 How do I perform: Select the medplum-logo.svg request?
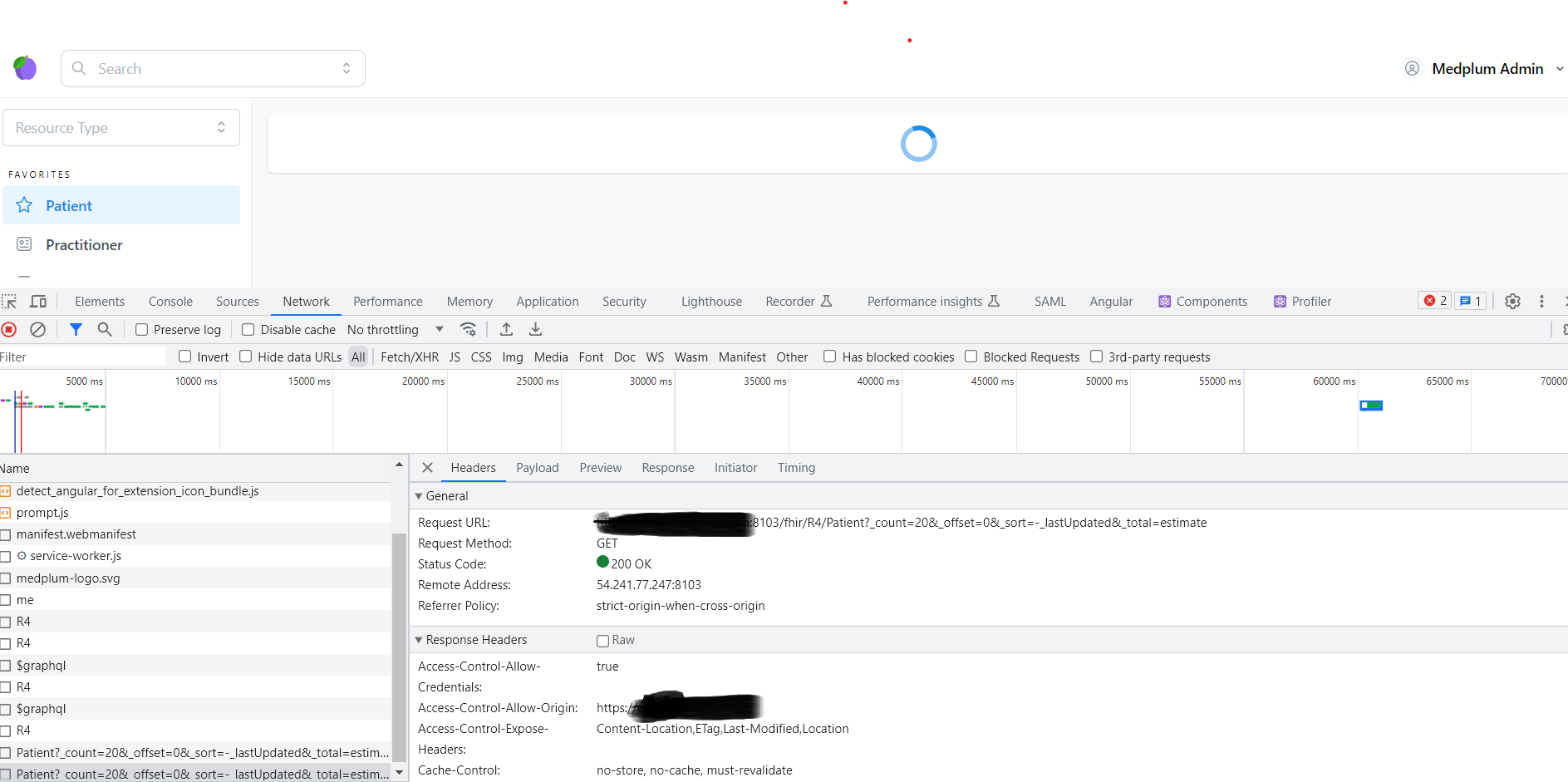coord(68,578)
